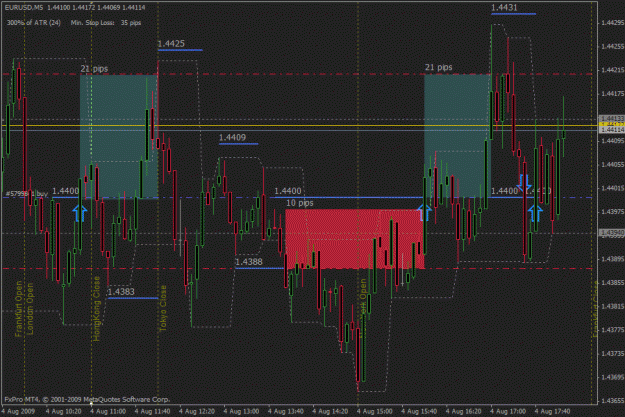Viewport: 625px width, 417px height.
Task: Click the 1.44133 price tag
Action: click(612, 118)
